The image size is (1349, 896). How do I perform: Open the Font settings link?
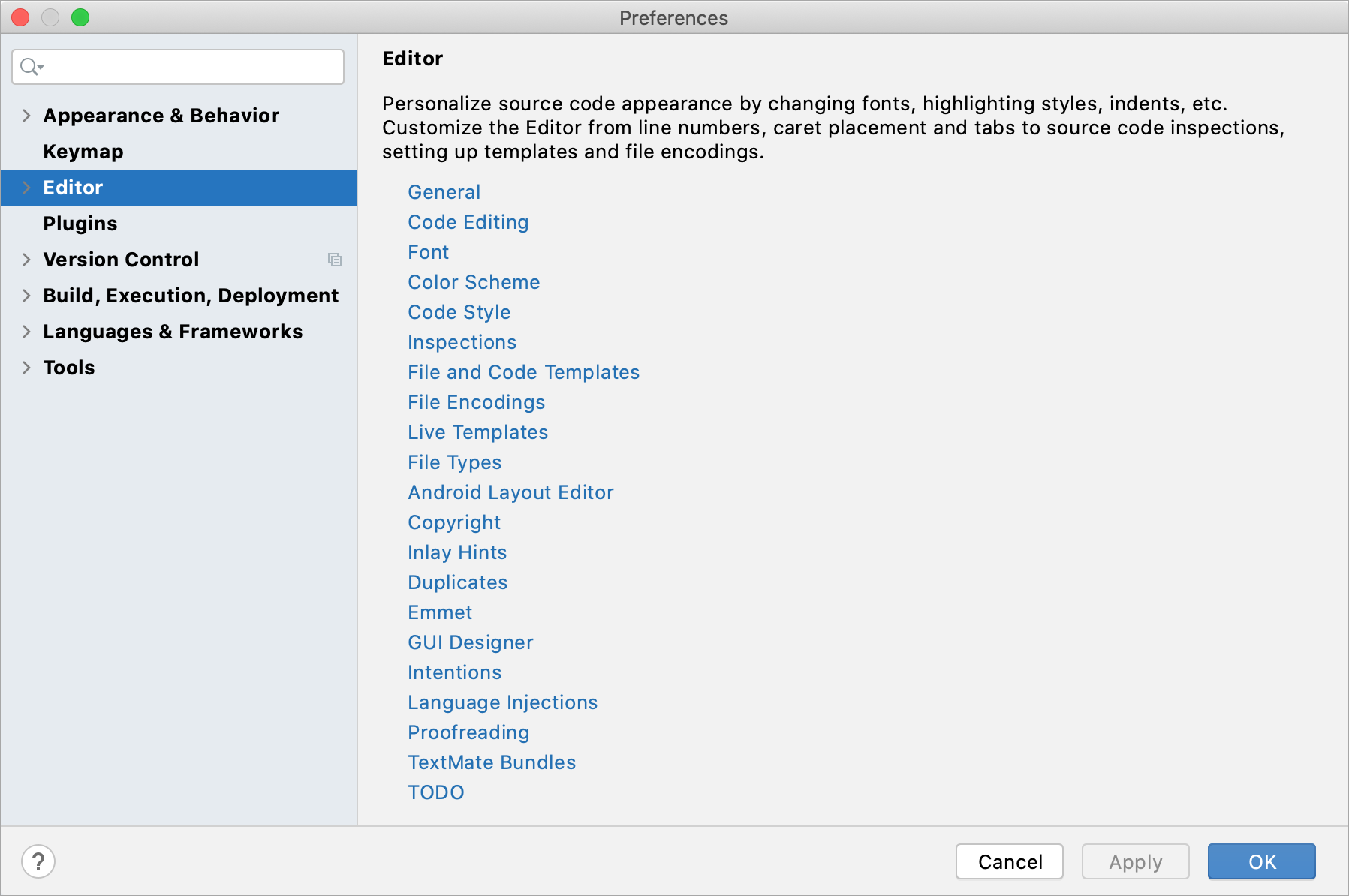pos(429,252)
